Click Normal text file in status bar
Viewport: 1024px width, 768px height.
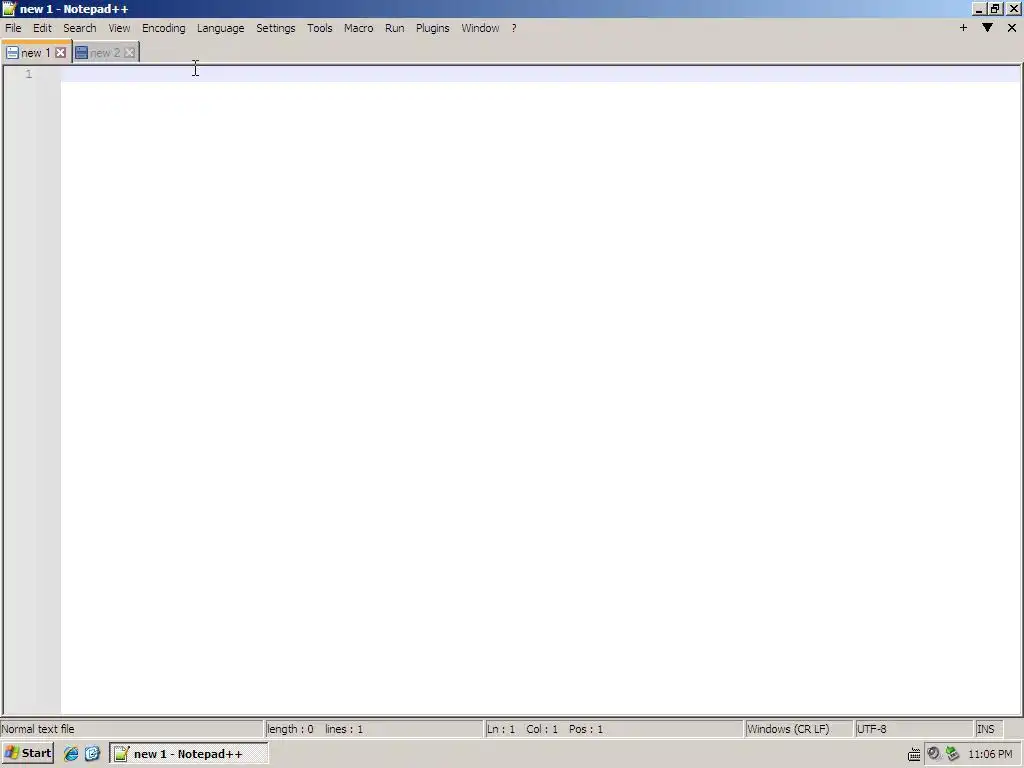point(38,729)
